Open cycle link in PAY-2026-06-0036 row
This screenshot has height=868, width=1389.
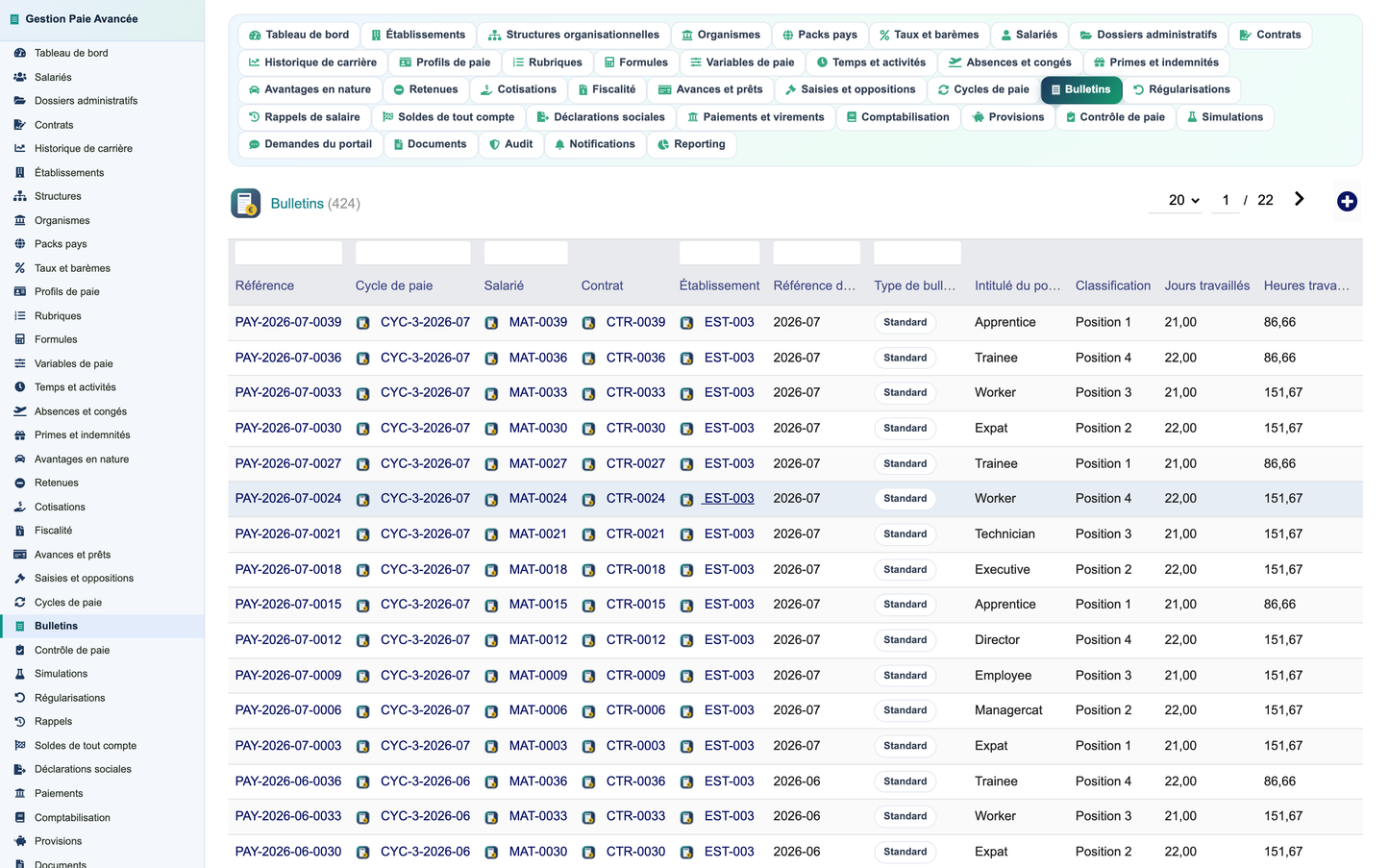(x=425, y=781)
